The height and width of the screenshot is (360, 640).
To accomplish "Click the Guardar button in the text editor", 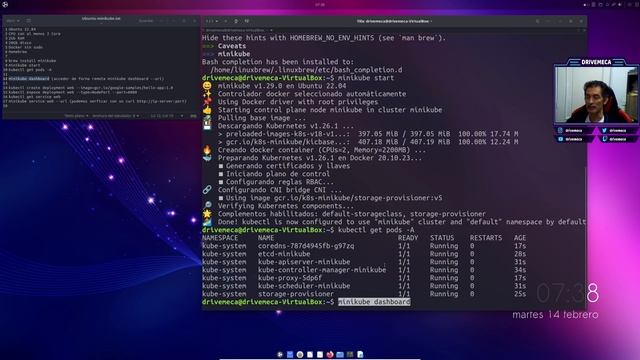I will [146, 20].
